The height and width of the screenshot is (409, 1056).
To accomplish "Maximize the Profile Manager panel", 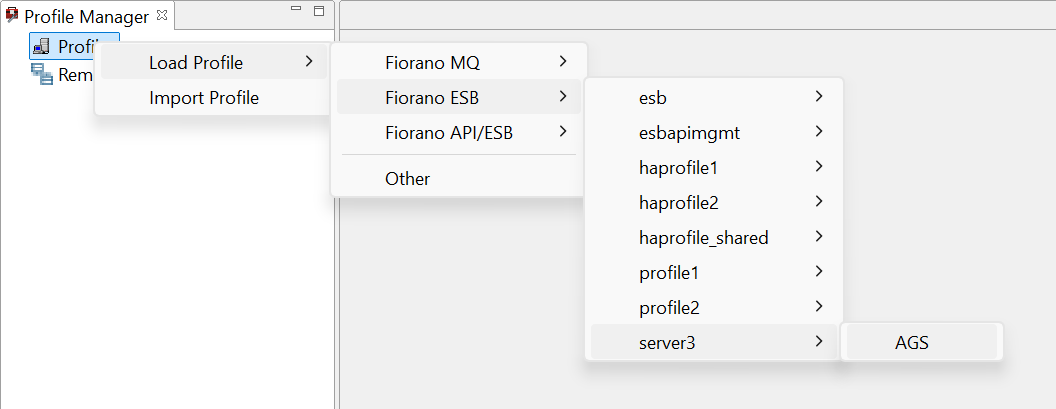I will pyautogui.click(x=319, y=11).
